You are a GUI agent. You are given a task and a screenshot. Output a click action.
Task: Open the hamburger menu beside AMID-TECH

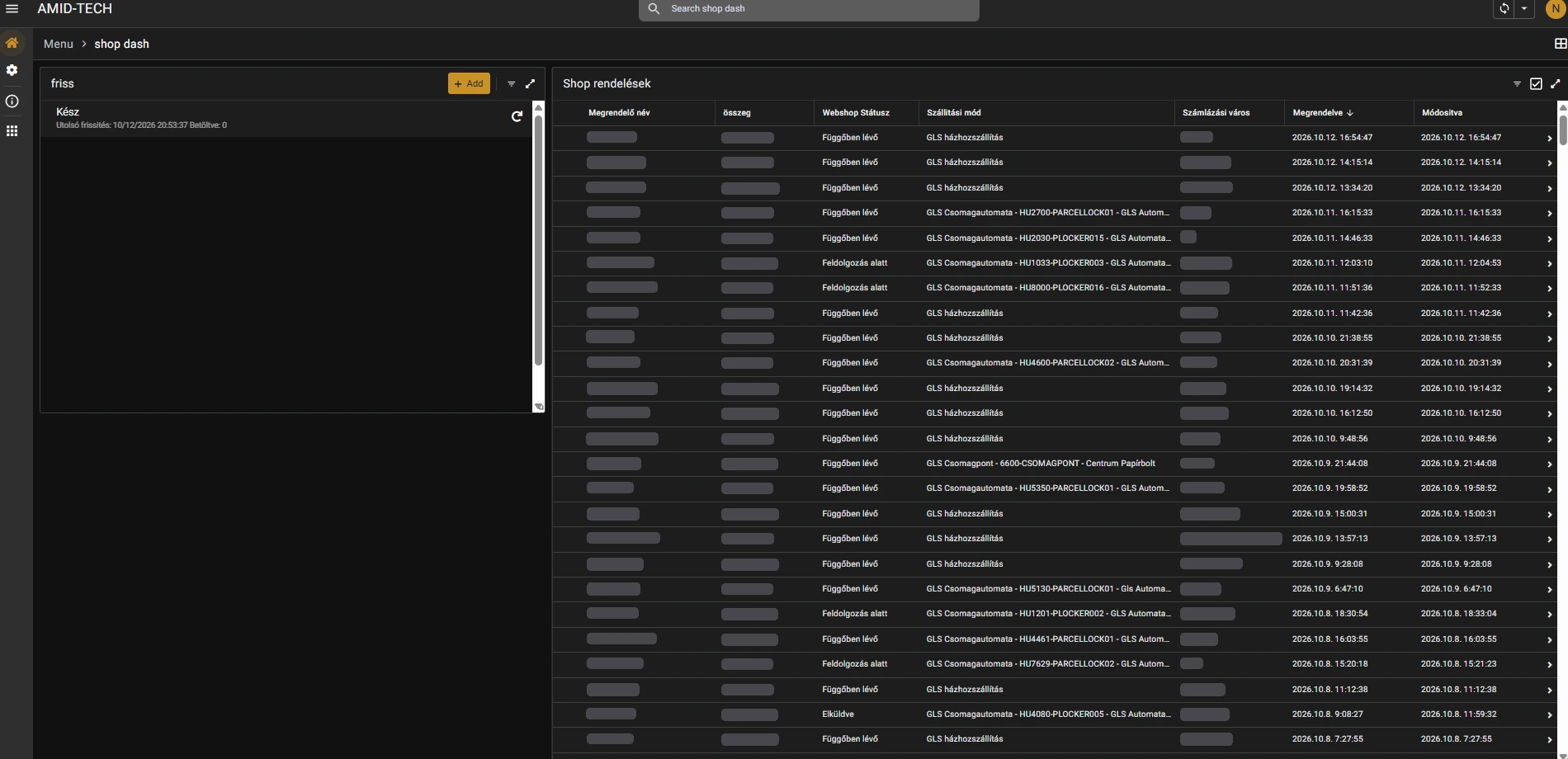(12, 8)
